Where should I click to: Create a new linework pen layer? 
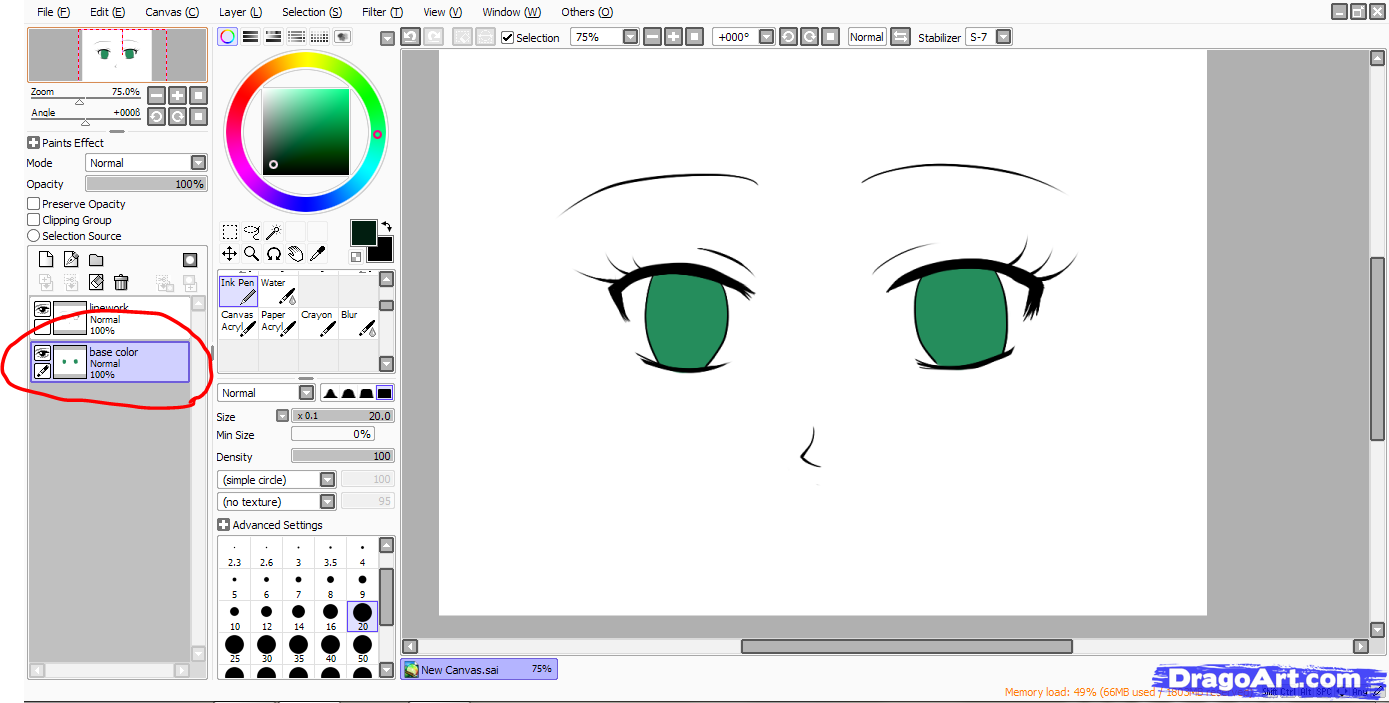(71, 260)
